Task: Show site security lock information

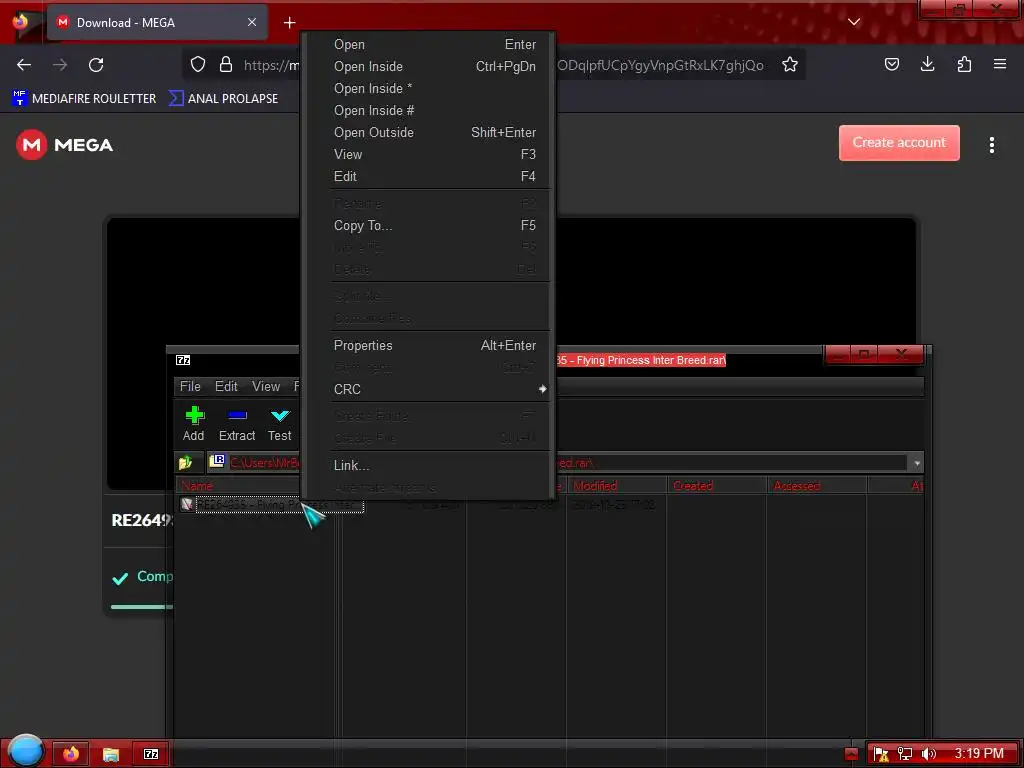Action: tap(226, 65)
